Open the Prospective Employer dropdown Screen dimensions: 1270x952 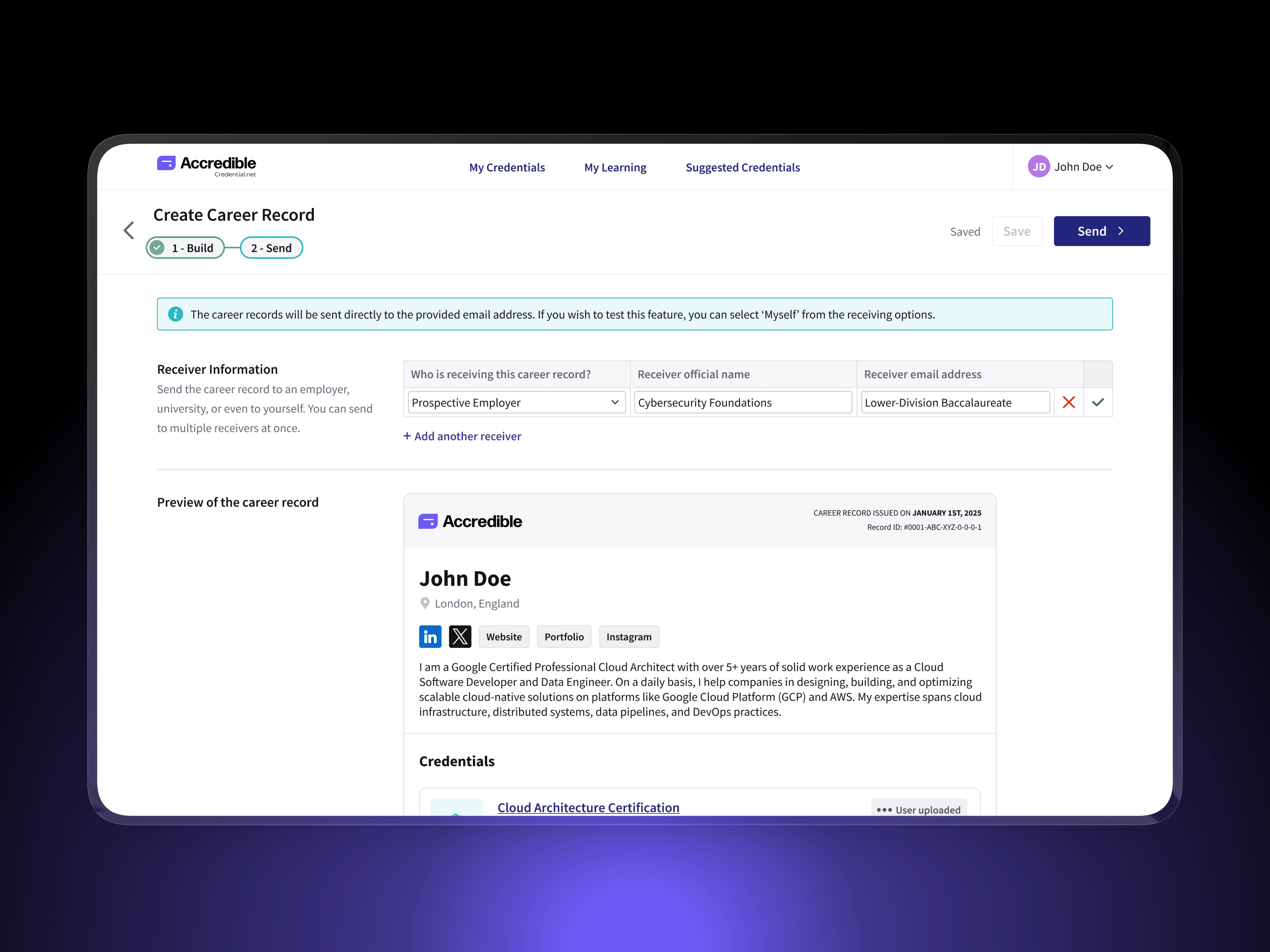coord(516,402)
